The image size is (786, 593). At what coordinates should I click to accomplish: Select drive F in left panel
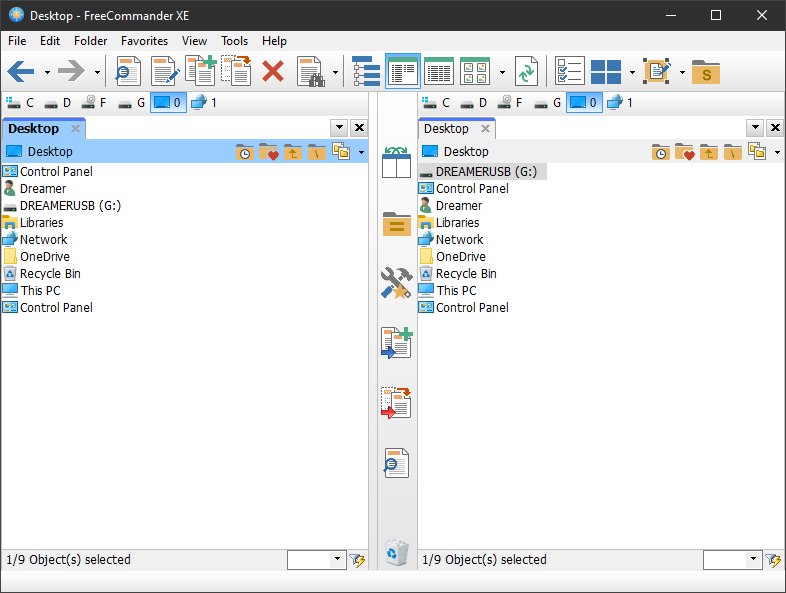tap(94, 103)
